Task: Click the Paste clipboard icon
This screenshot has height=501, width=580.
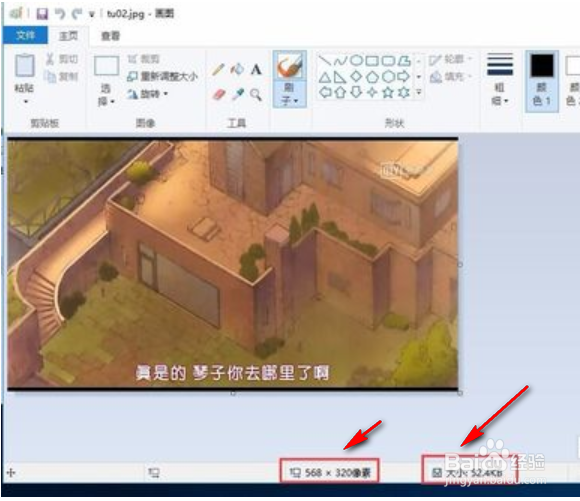Action: [x=25, y=65]
